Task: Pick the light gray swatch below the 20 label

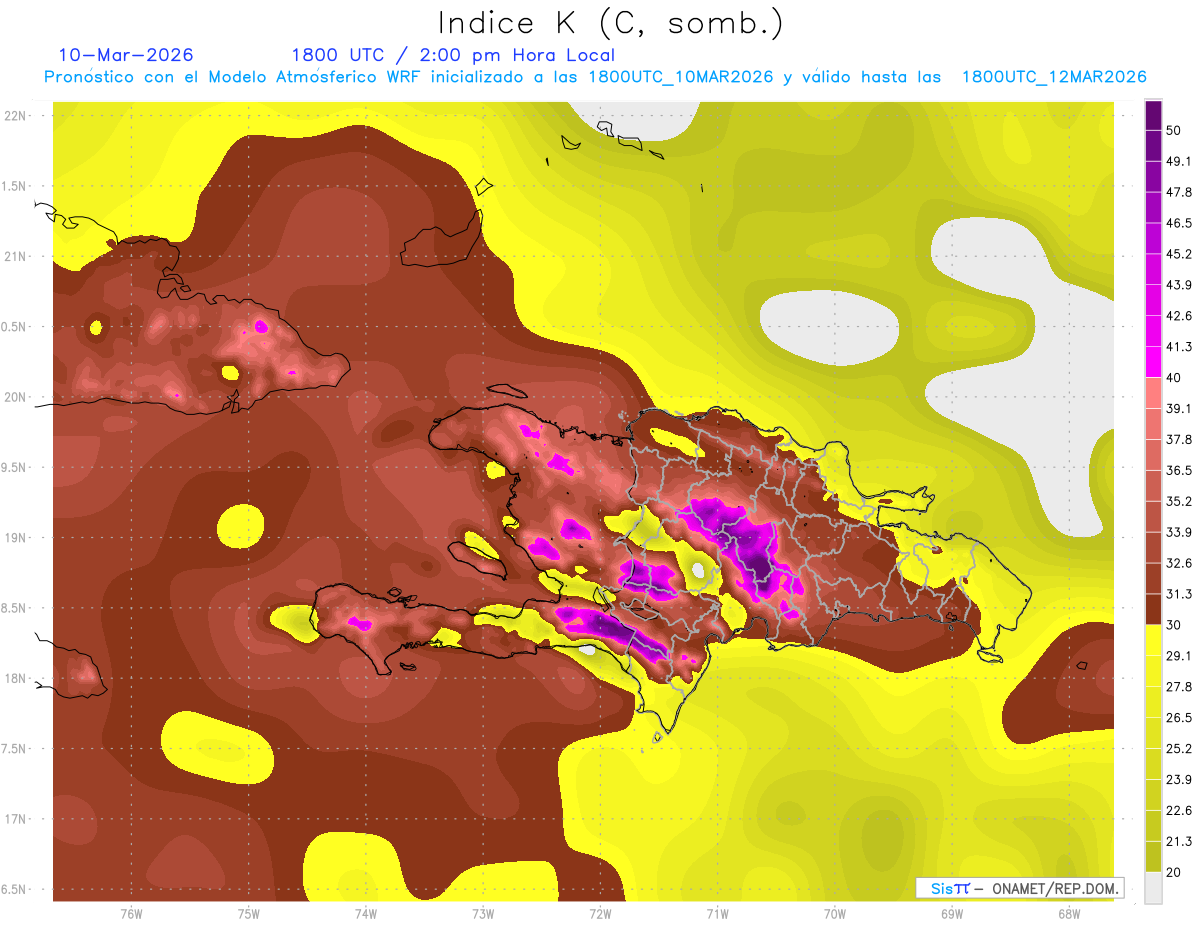Action: pyautogui.click(x=1153, y=887)
